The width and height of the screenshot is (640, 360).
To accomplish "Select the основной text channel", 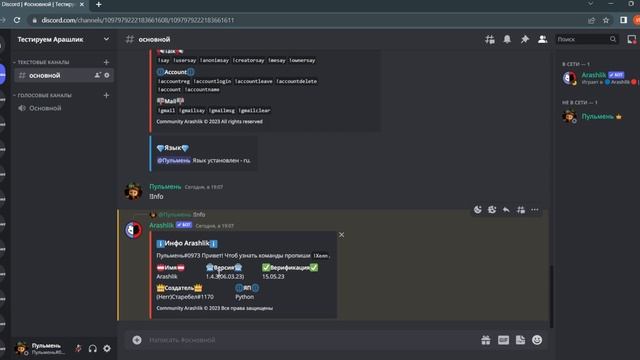I will (x=64, y=76).
